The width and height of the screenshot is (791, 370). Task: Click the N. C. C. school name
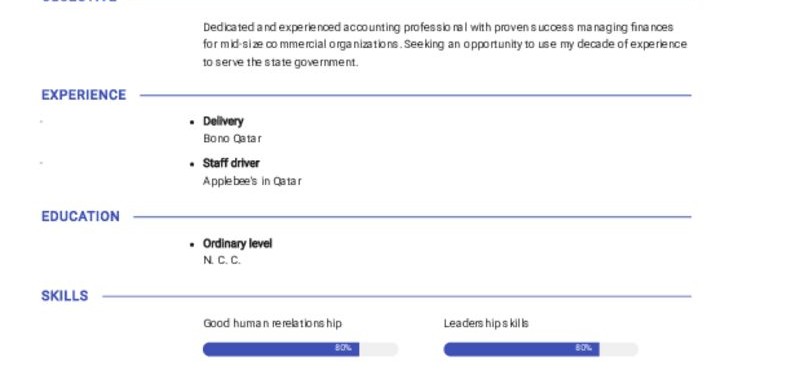[x=222, y=260]
